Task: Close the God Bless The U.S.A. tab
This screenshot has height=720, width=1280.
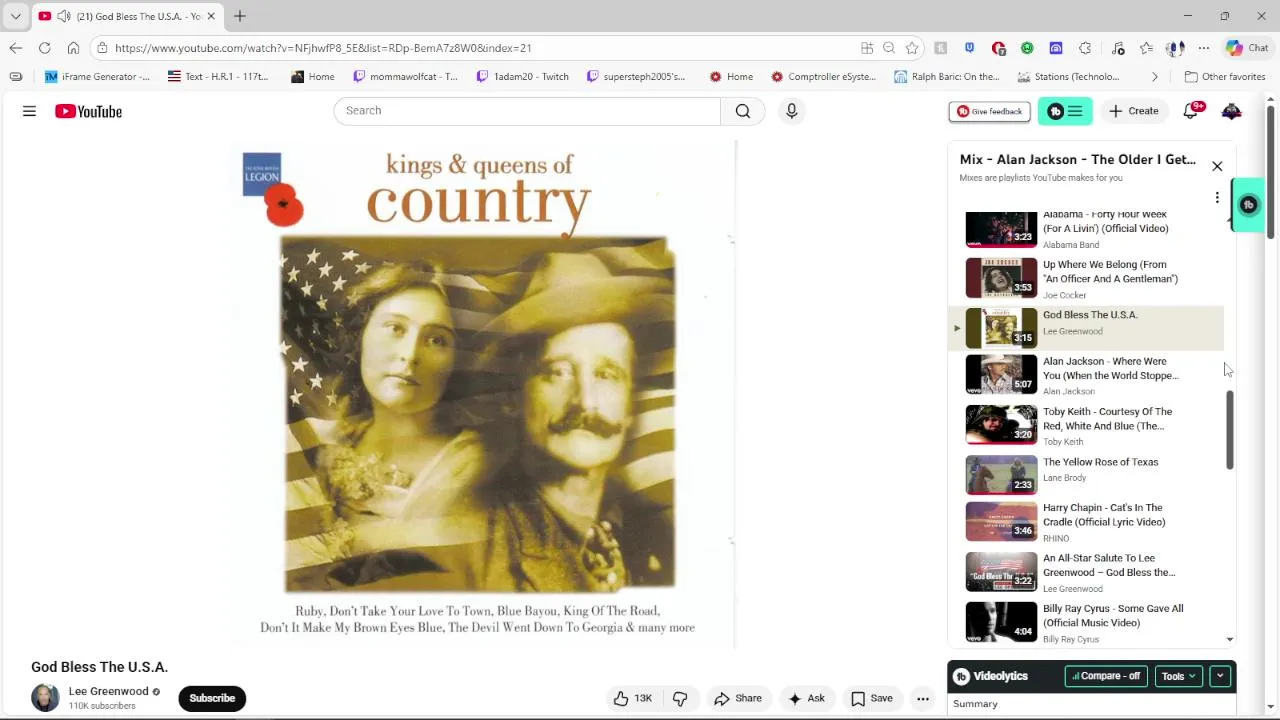Action: tap(211, 17)
